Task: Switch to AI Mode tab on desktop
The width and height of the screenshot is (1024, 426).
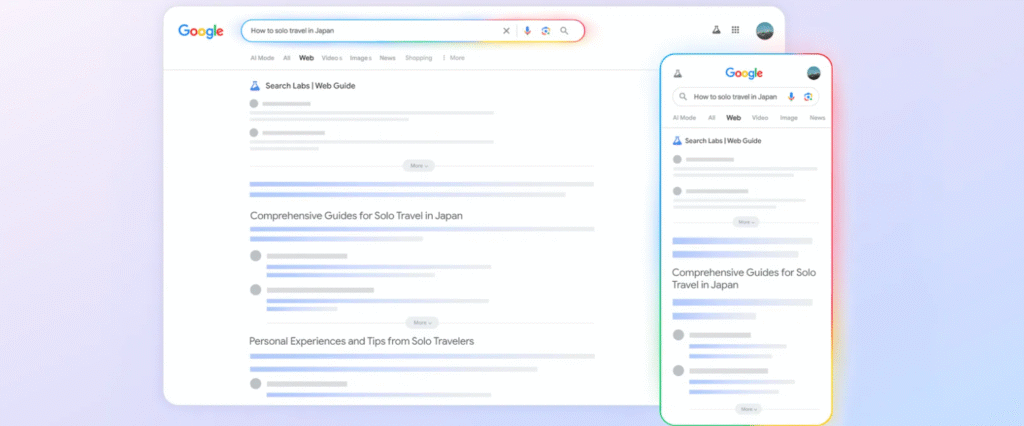Action: 262,58
